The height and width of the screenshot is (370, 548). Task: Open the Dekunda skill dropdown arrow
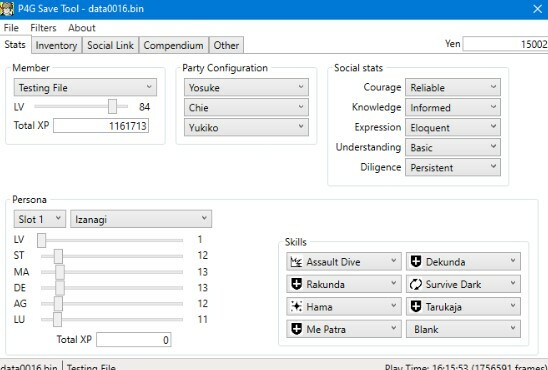(513, 261)
